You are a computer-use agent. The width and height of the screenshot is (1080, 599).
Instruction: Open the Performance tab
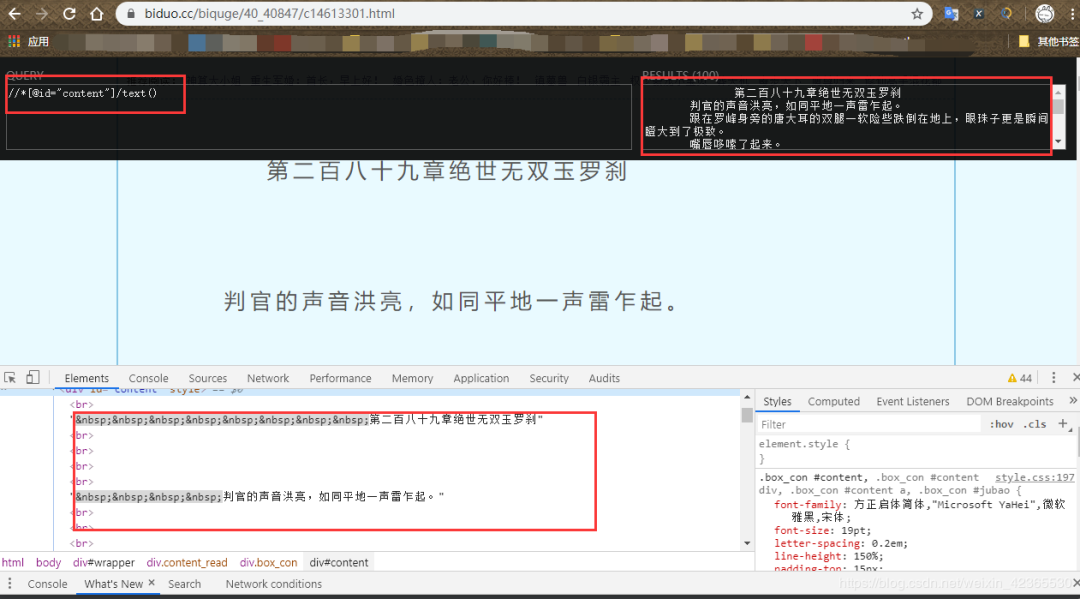[x=340, y=378]
